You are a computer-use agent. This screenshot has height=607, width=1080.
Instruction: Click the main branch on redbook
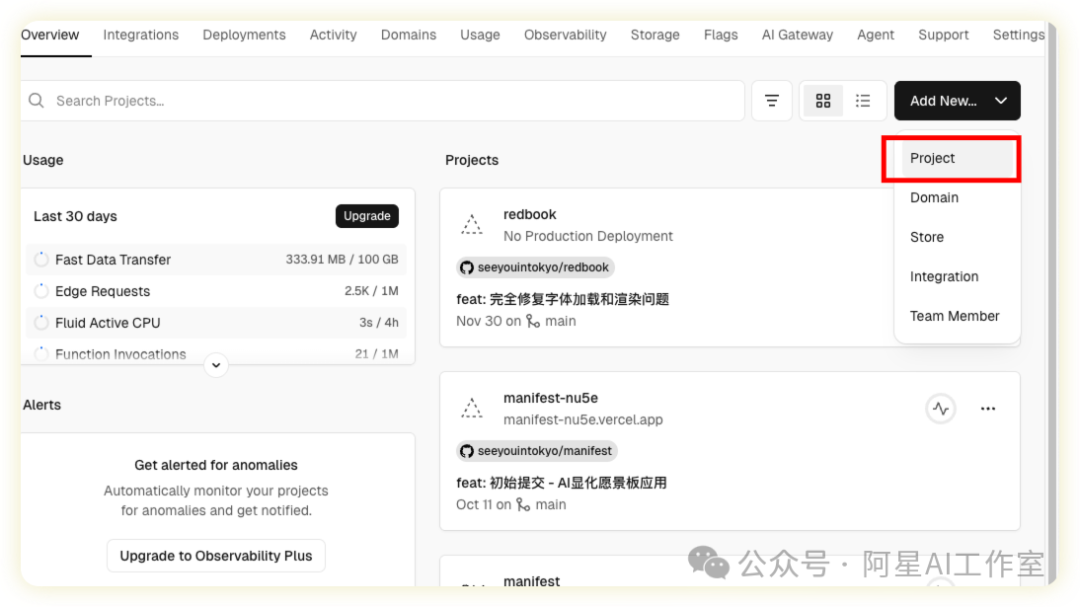click(552, 321)
